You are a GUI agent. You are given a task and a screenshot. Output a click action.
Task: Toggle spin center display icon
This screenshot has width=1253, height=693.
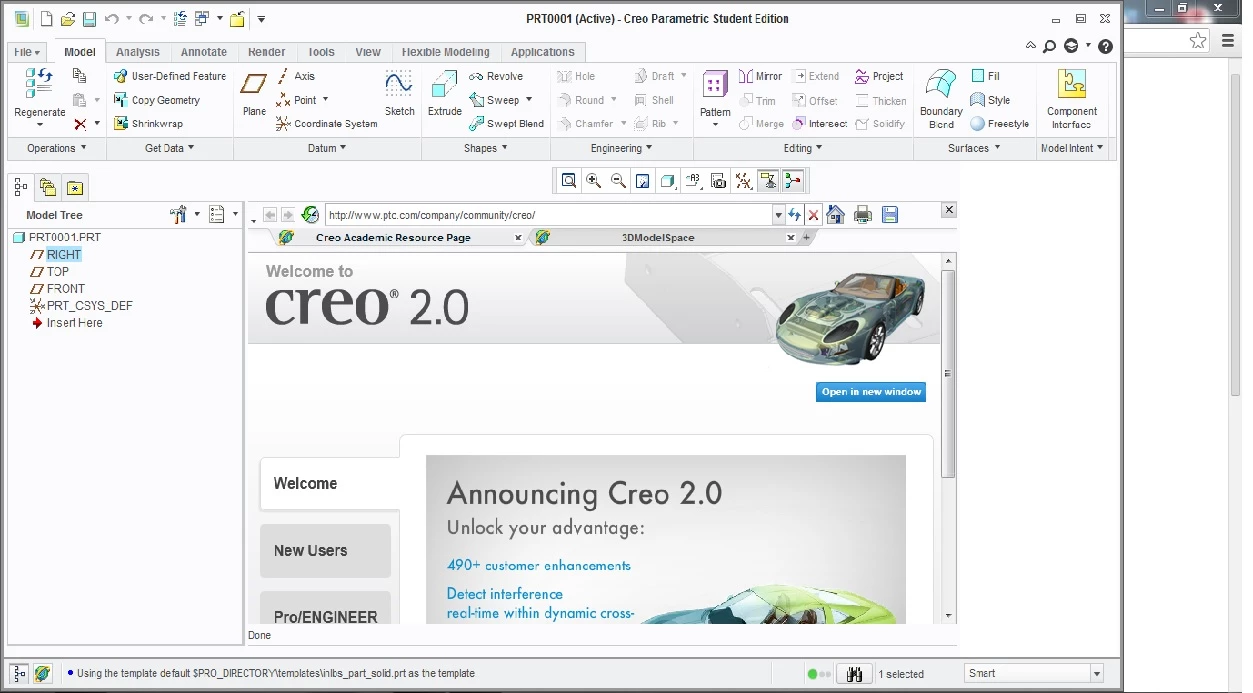tap(794, 181)
